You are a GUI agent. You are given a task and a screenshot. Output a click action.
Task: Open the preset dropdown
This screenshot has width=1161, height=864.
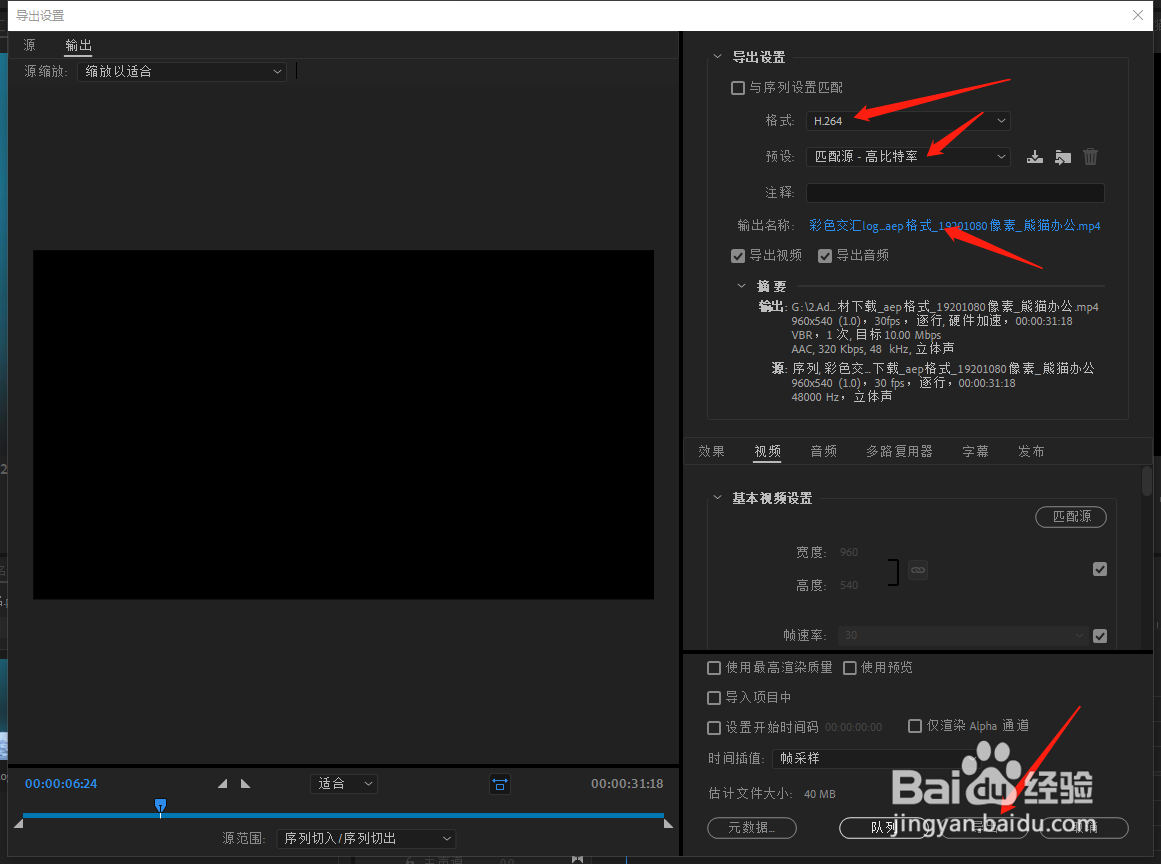[909, 157]
